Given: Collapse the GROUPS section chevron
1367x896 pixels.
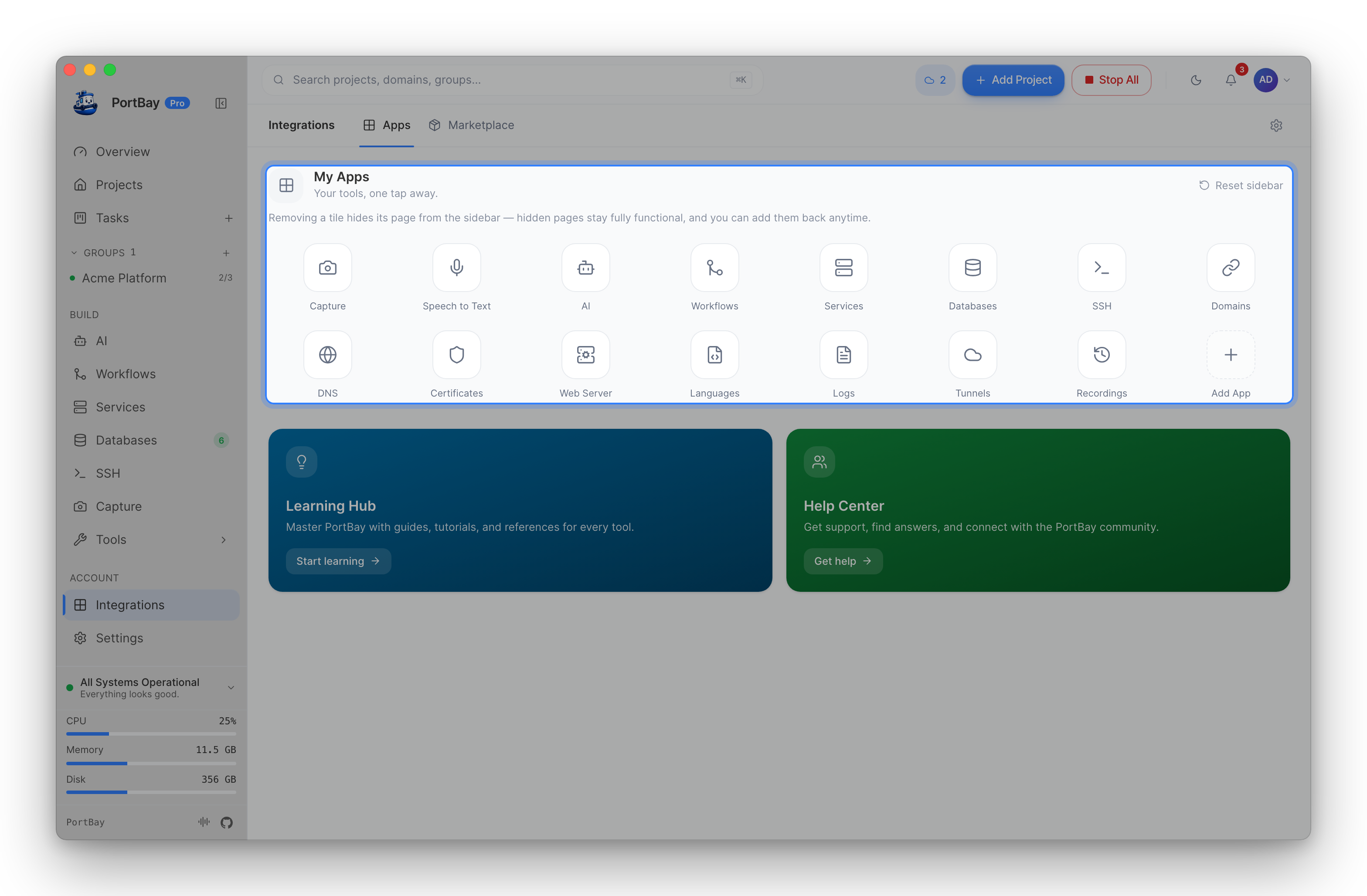Looking at the screenshot, I should click(74, 253).
